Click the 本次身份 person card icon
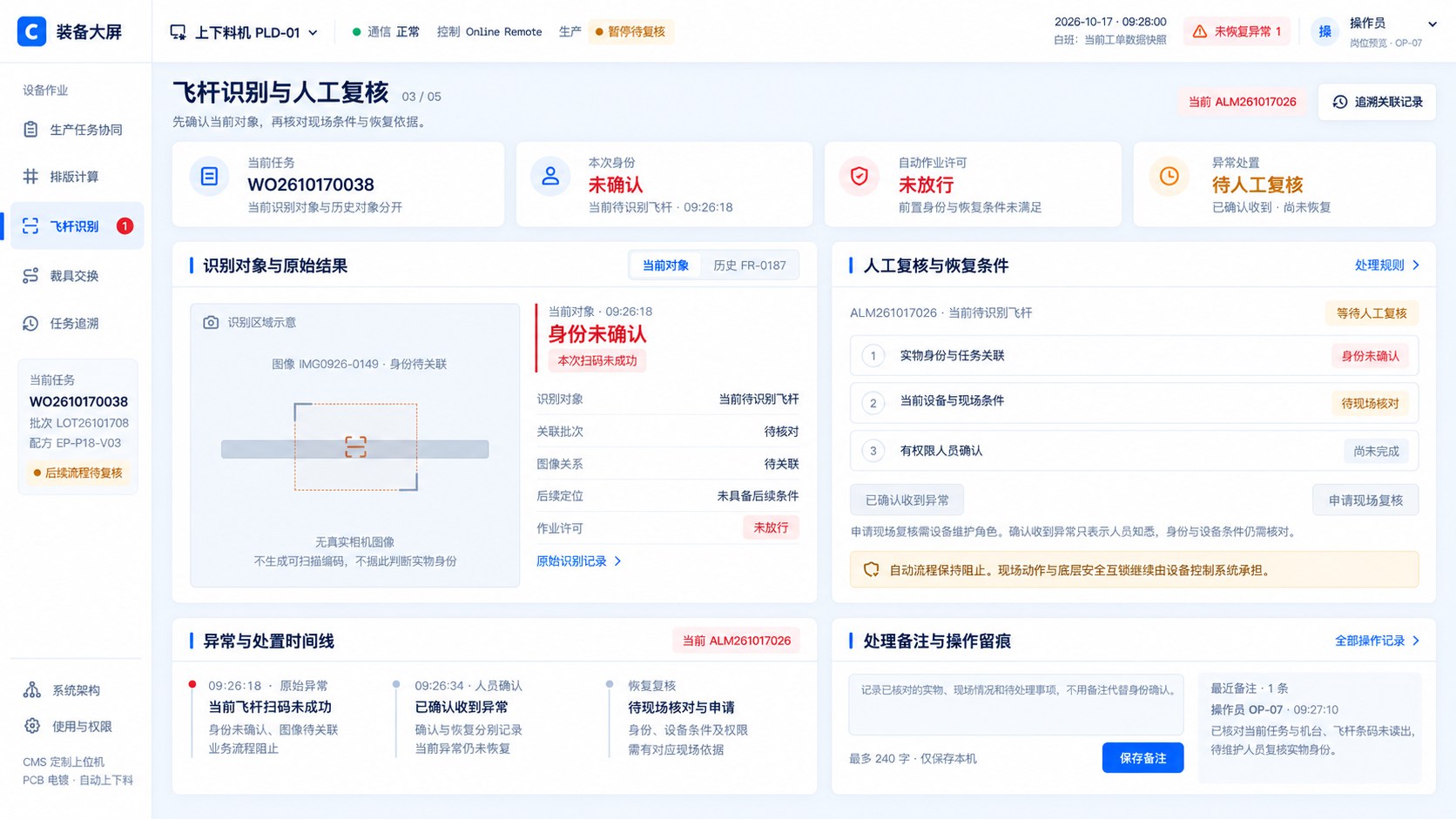Screen dimensions: 1456x819 click(x=550, y=177)
